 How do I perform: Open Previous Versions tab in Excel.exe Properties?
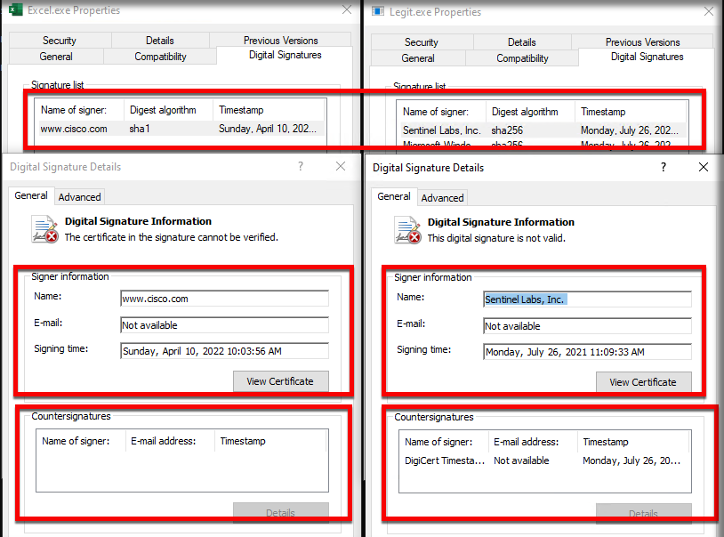click(280, 40)
